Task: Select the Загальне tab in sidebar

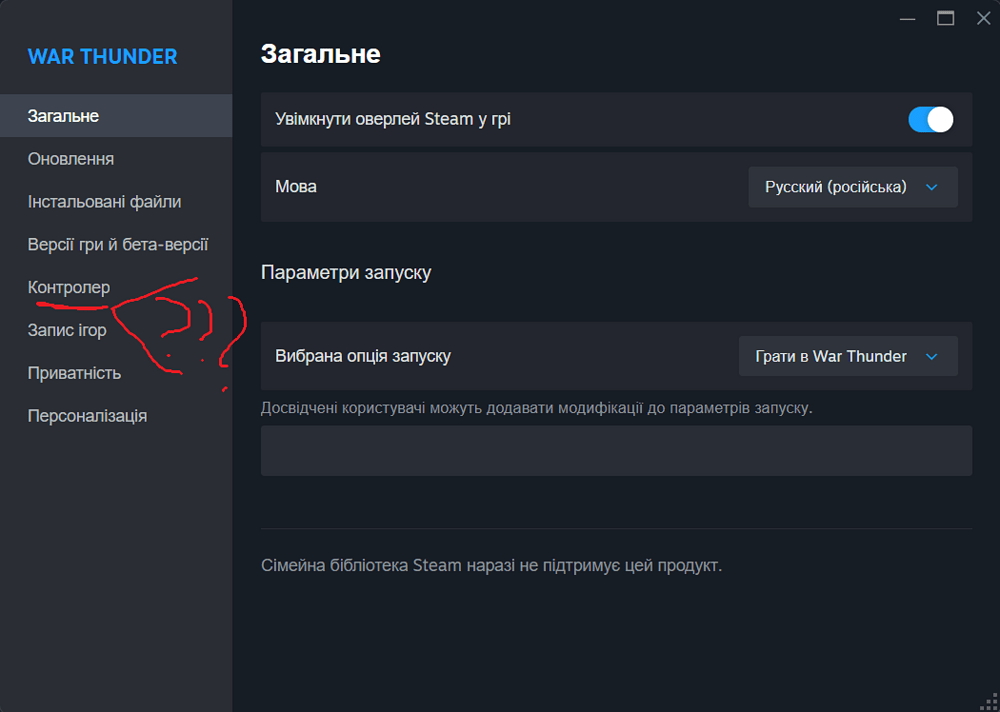Action: [x=116, y=116]
